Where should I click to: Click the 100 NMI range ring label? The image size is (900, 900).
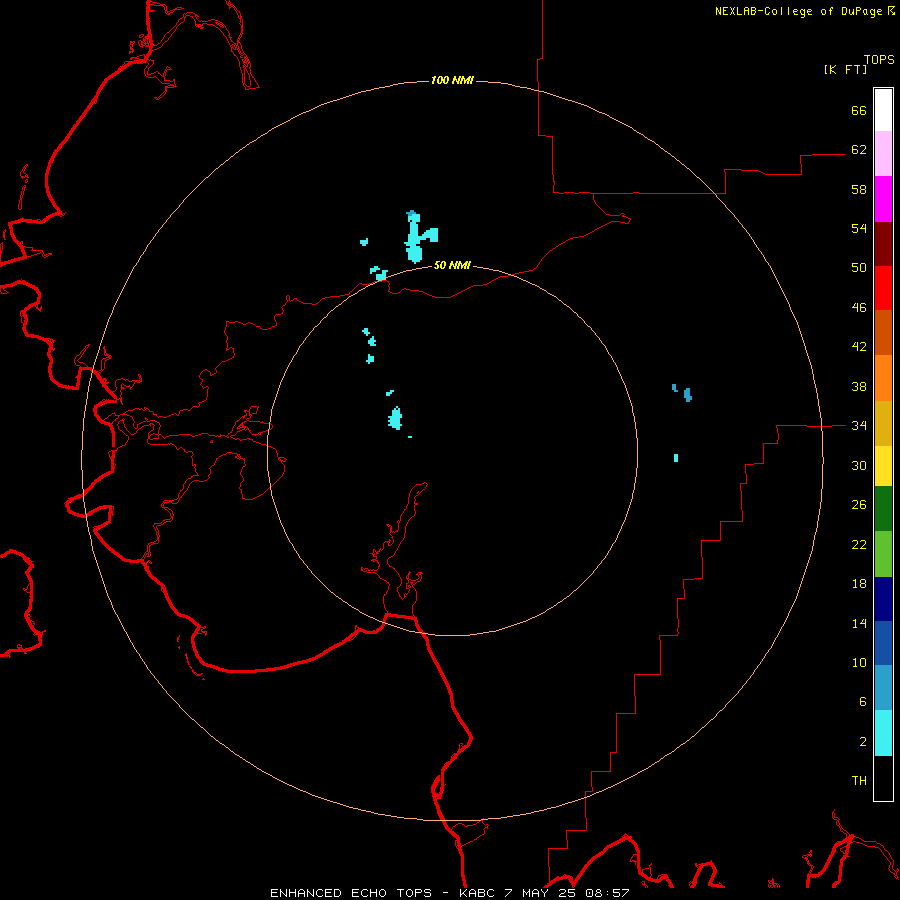(x=452, y=80)
